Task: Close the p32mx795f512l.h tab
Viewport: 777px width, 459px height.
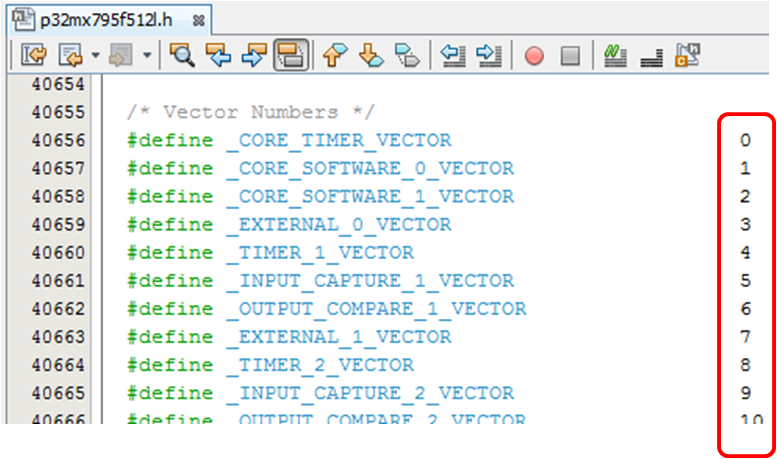Action: 198,20
